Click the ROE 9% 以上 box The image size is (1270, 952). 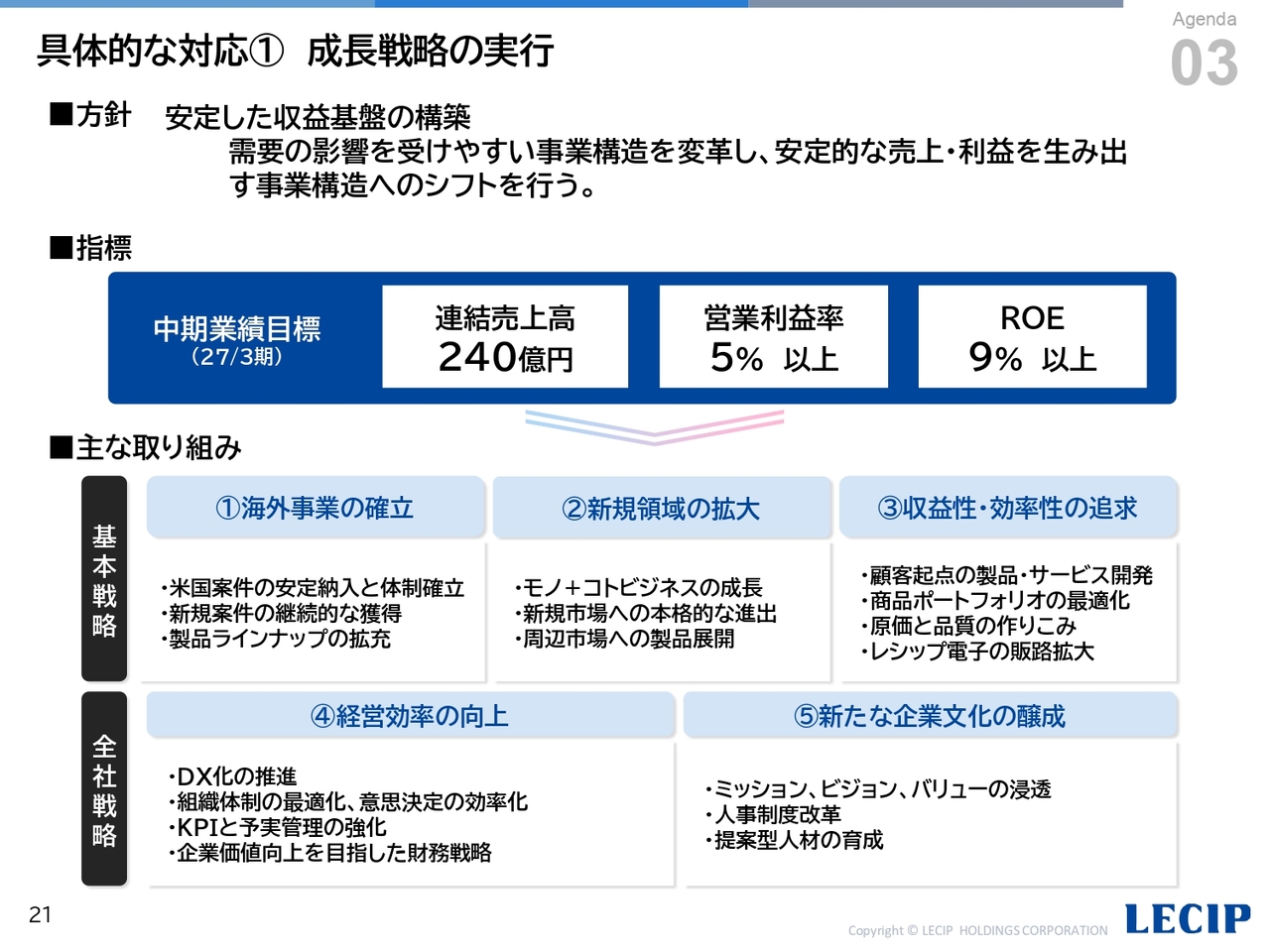[x=1032, y=336]
